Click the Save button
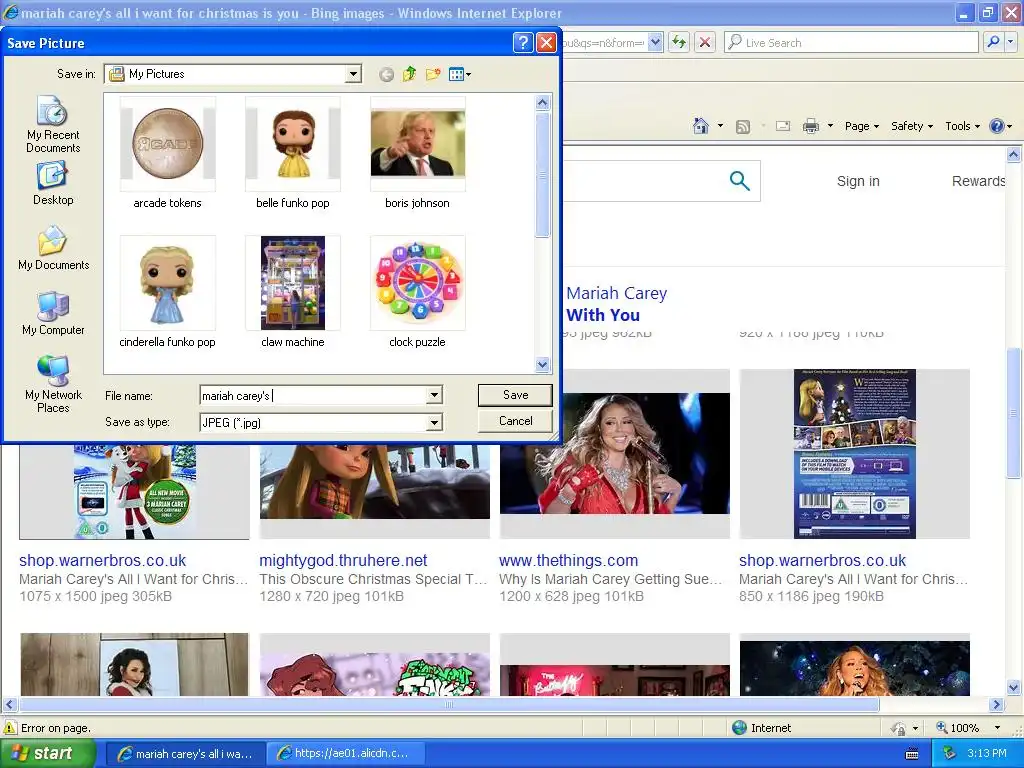The width and height of the screenshot is (1024, 768). (515, 394)
